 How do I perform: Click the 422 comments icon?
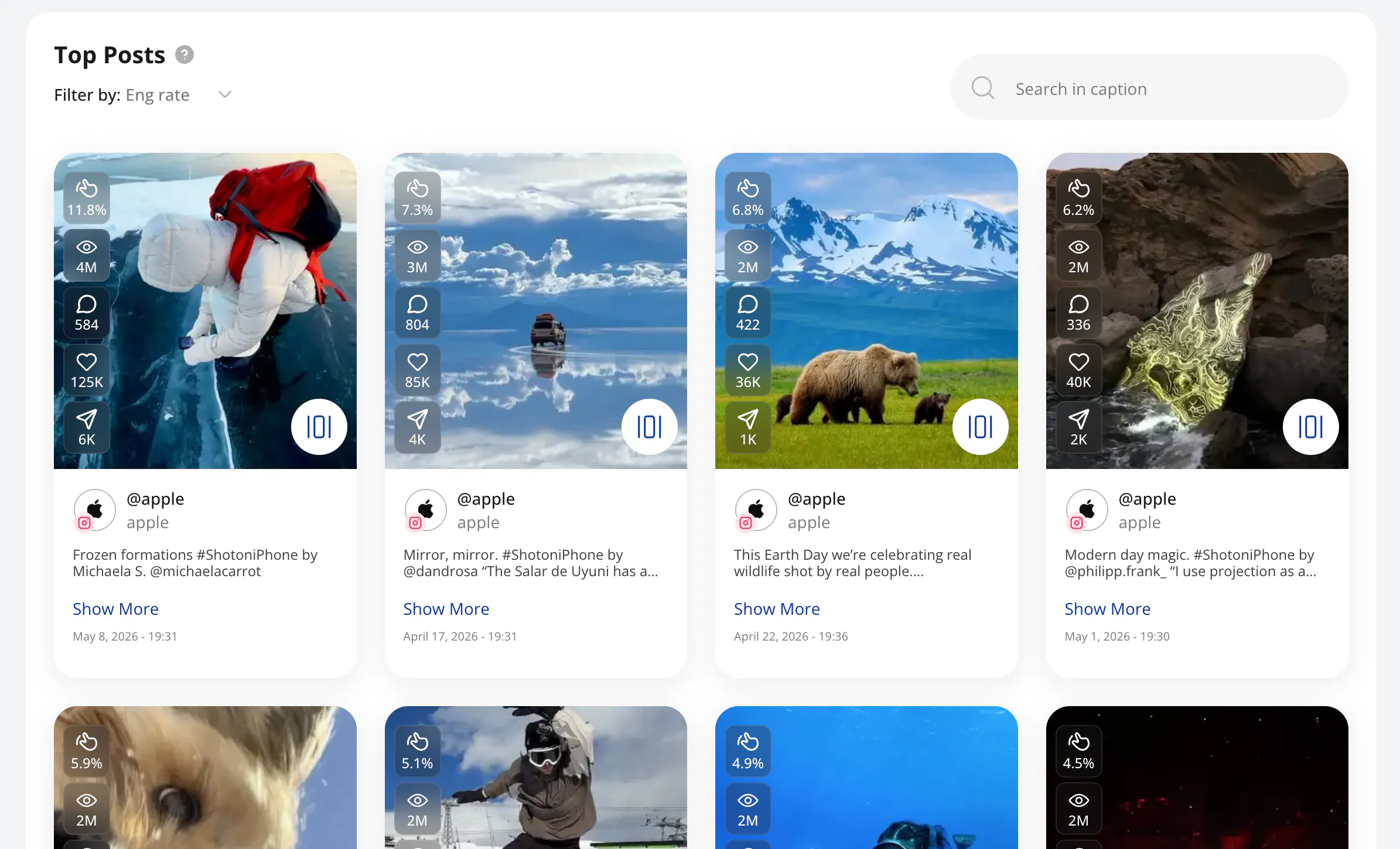[748, 304]
